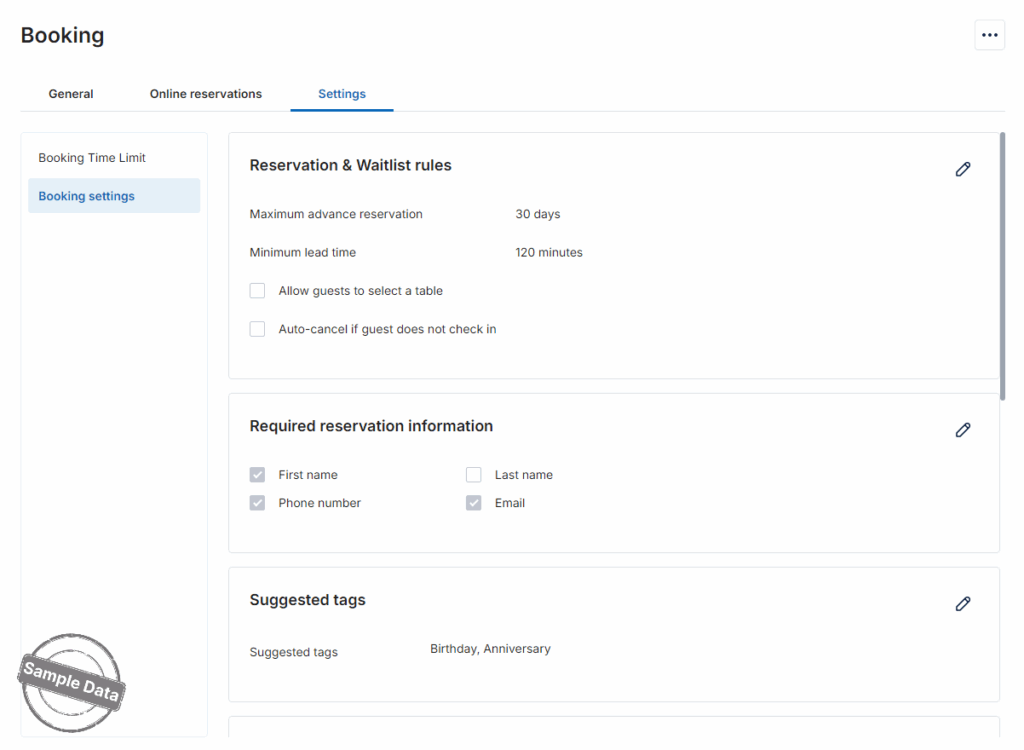Click the vertical scrollbar on the right

pos(1002,265)
